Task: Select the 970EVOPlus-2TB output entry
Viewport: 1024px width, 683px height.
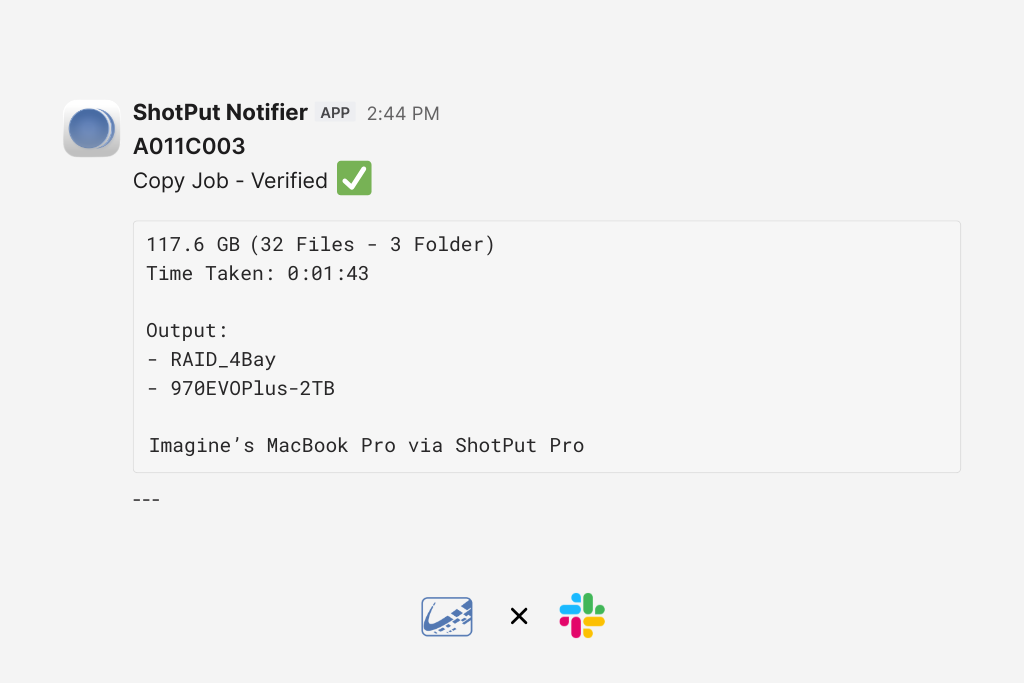Action: (252, 389)
